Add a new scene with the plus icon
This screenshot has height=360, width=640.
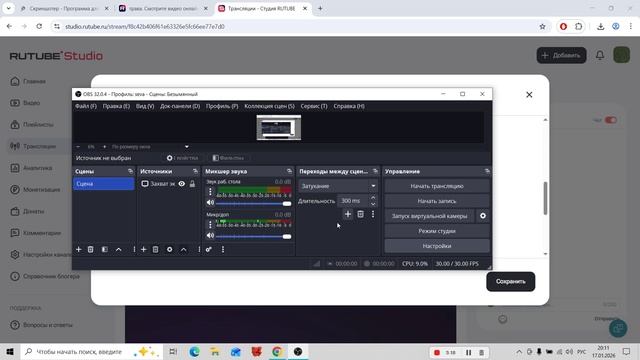point(79,249)
